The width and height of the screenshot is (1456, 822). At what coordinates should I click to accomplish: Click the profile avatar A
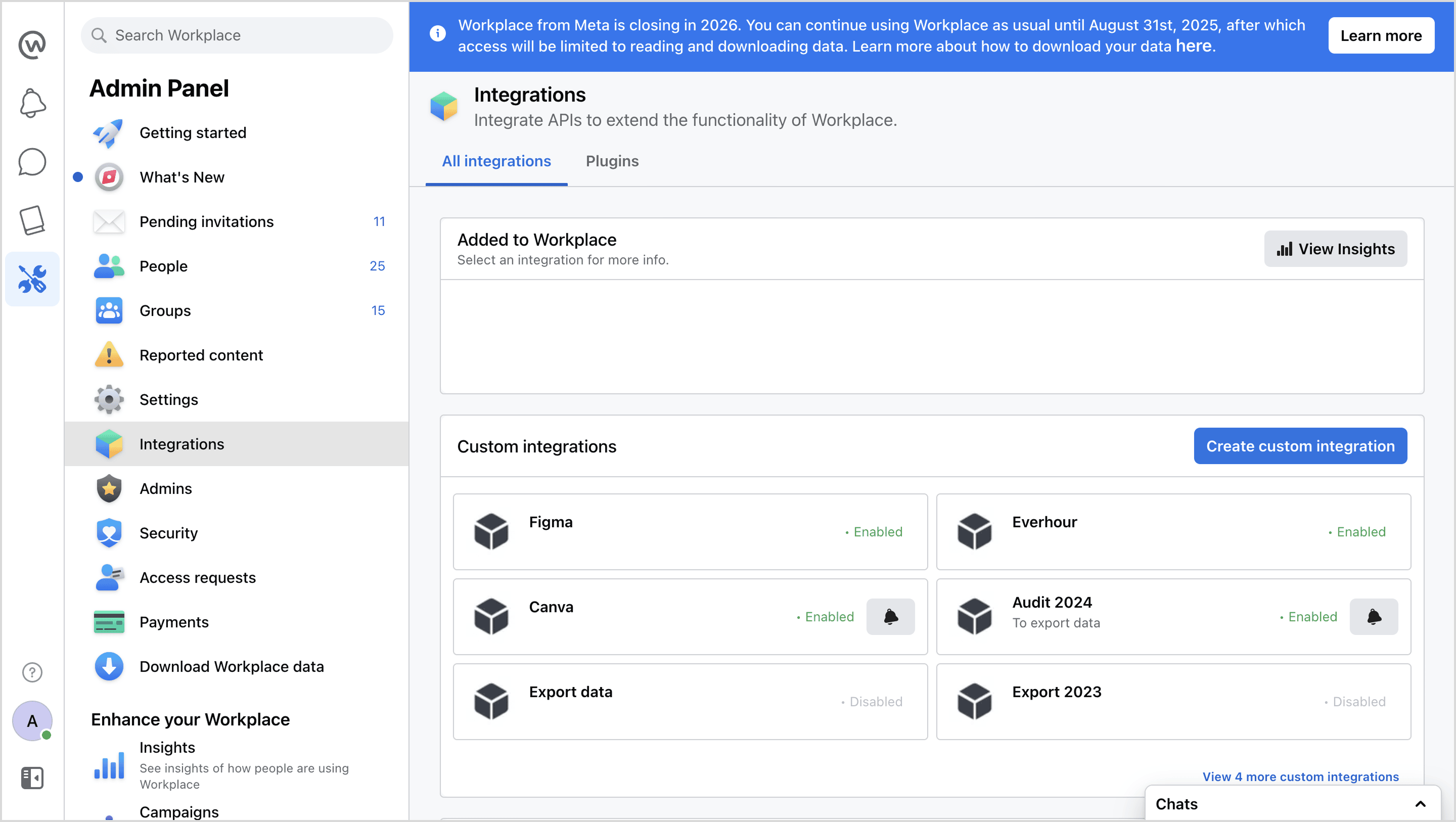(32, 721)
